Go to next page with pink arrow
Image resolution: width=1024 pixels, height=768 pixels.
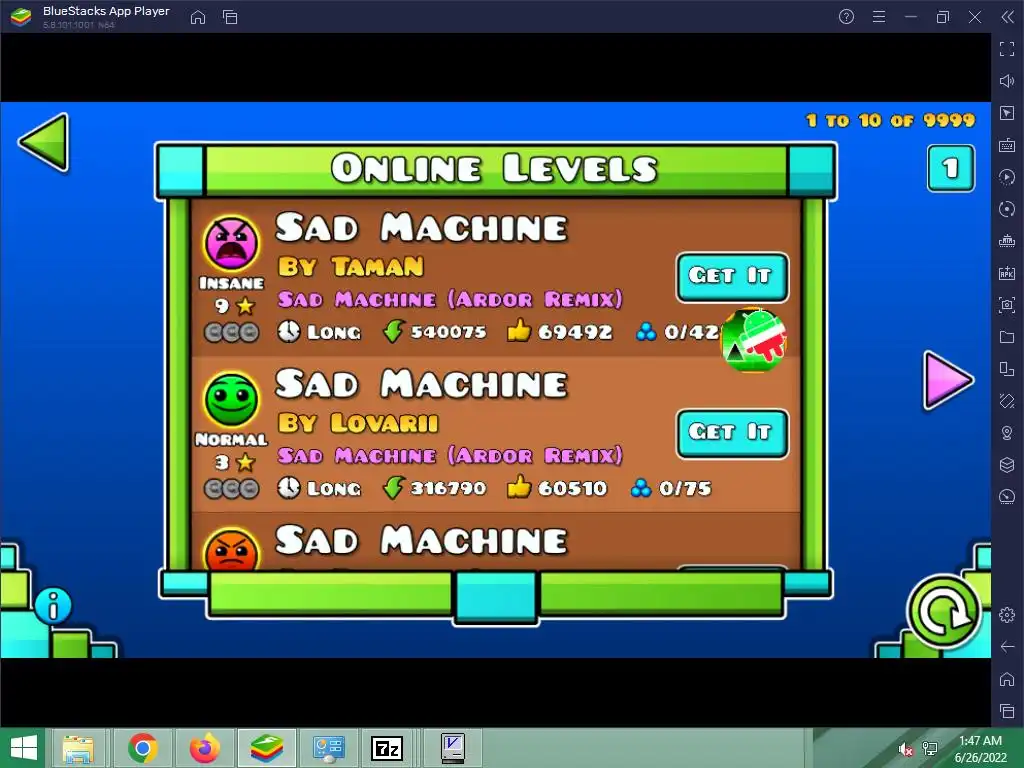click(x=948, y=381)
